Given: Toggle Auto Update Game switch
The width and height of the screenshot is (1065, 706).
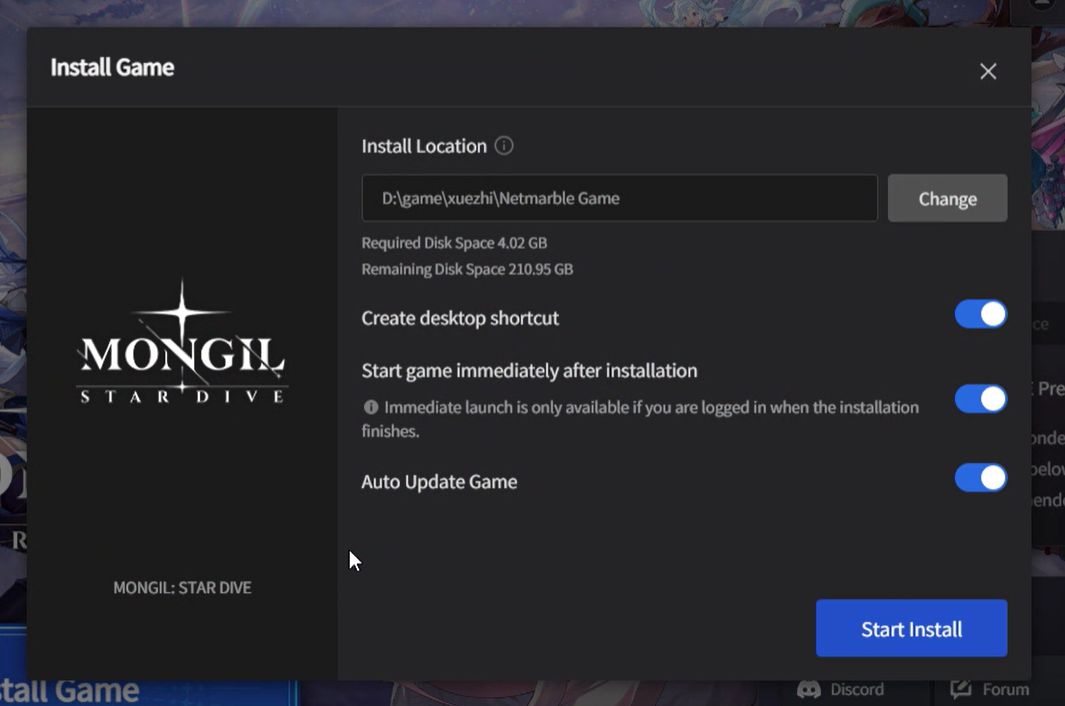Looking at the screenshot, I should pyautogui.click(x=980, y=478).
